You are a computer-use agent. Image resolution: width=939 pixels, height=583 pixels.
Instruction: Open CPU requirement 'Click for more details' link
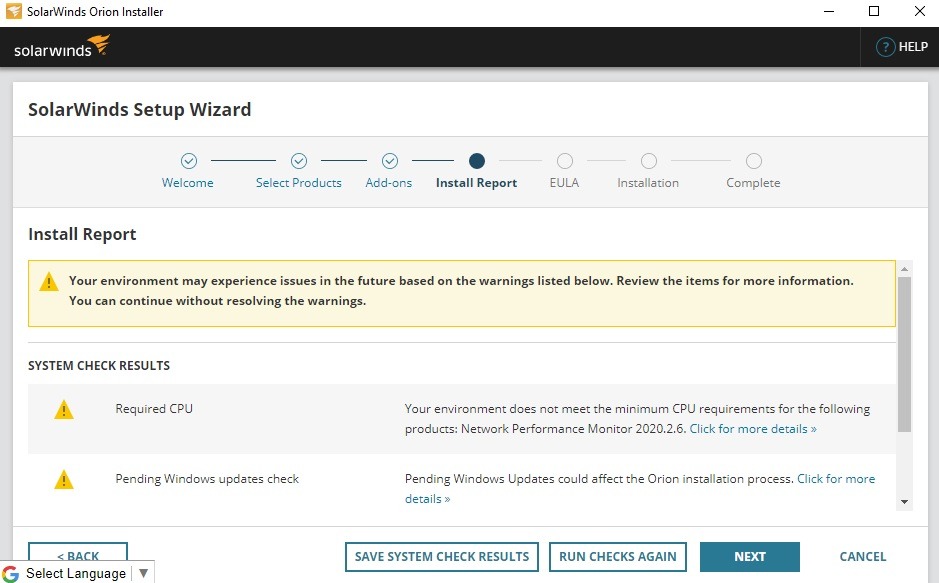tap(753, 429)
